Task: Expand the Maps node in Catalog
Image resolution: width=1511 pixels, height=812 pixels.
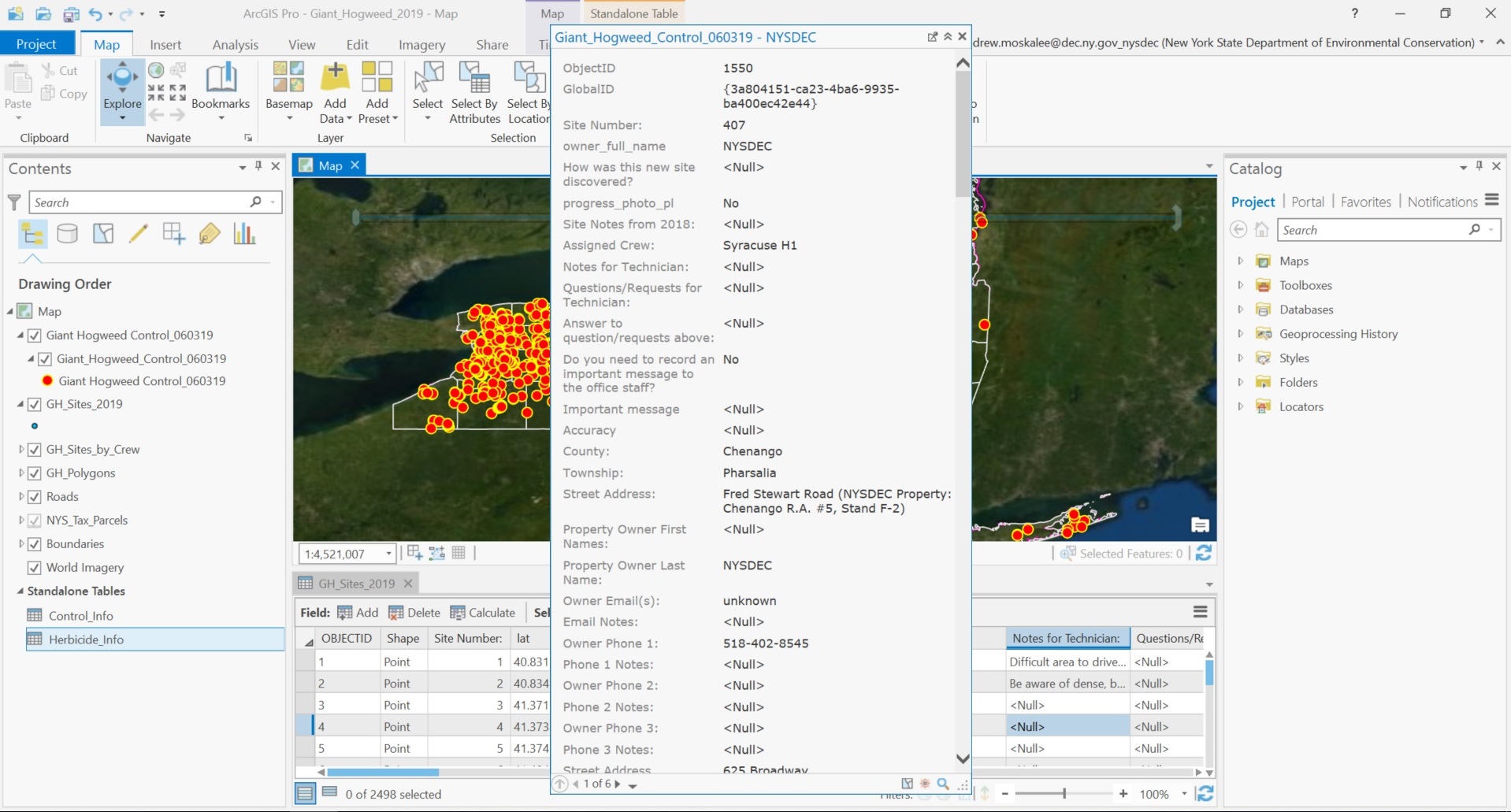Action: pyautogui.click(x=1241, y=261)
